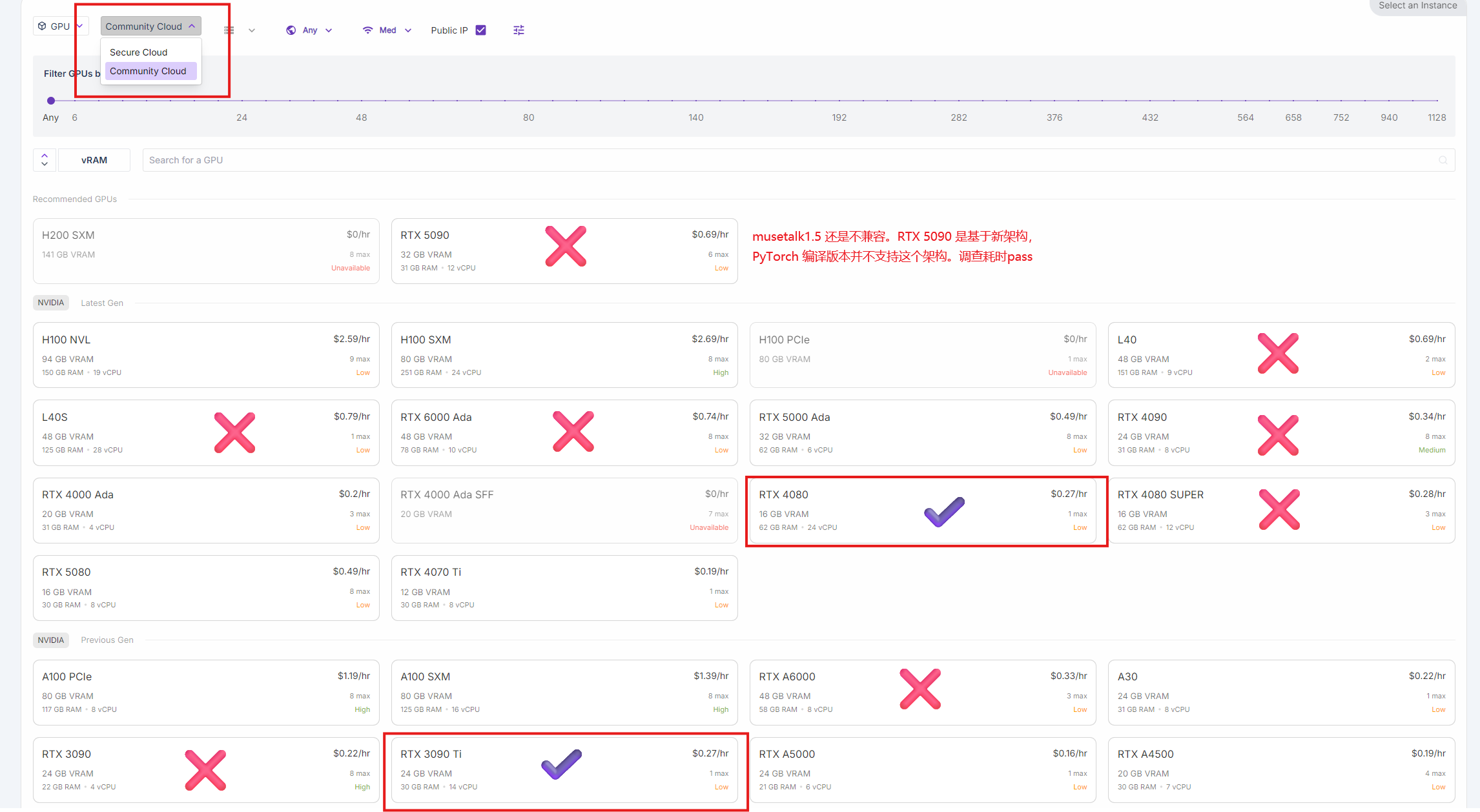The image size is (1480, 812).
Task: Click the GPU cube icon
Action: 42,26
